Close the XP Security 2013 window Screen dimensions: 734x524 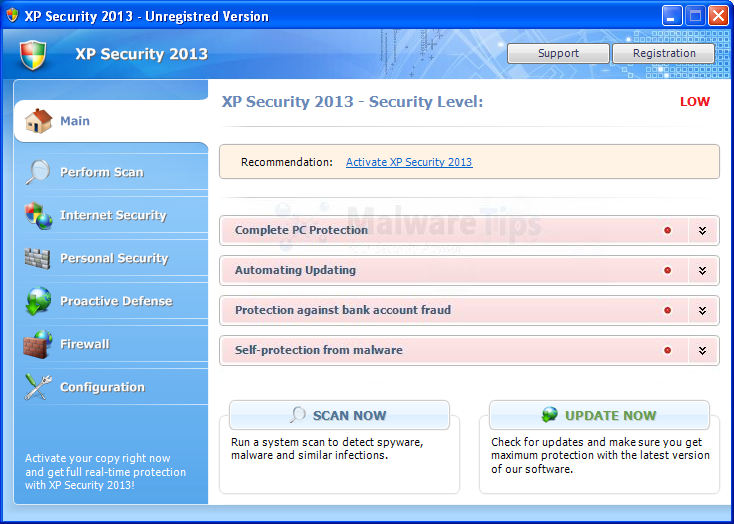pos(718,16)
